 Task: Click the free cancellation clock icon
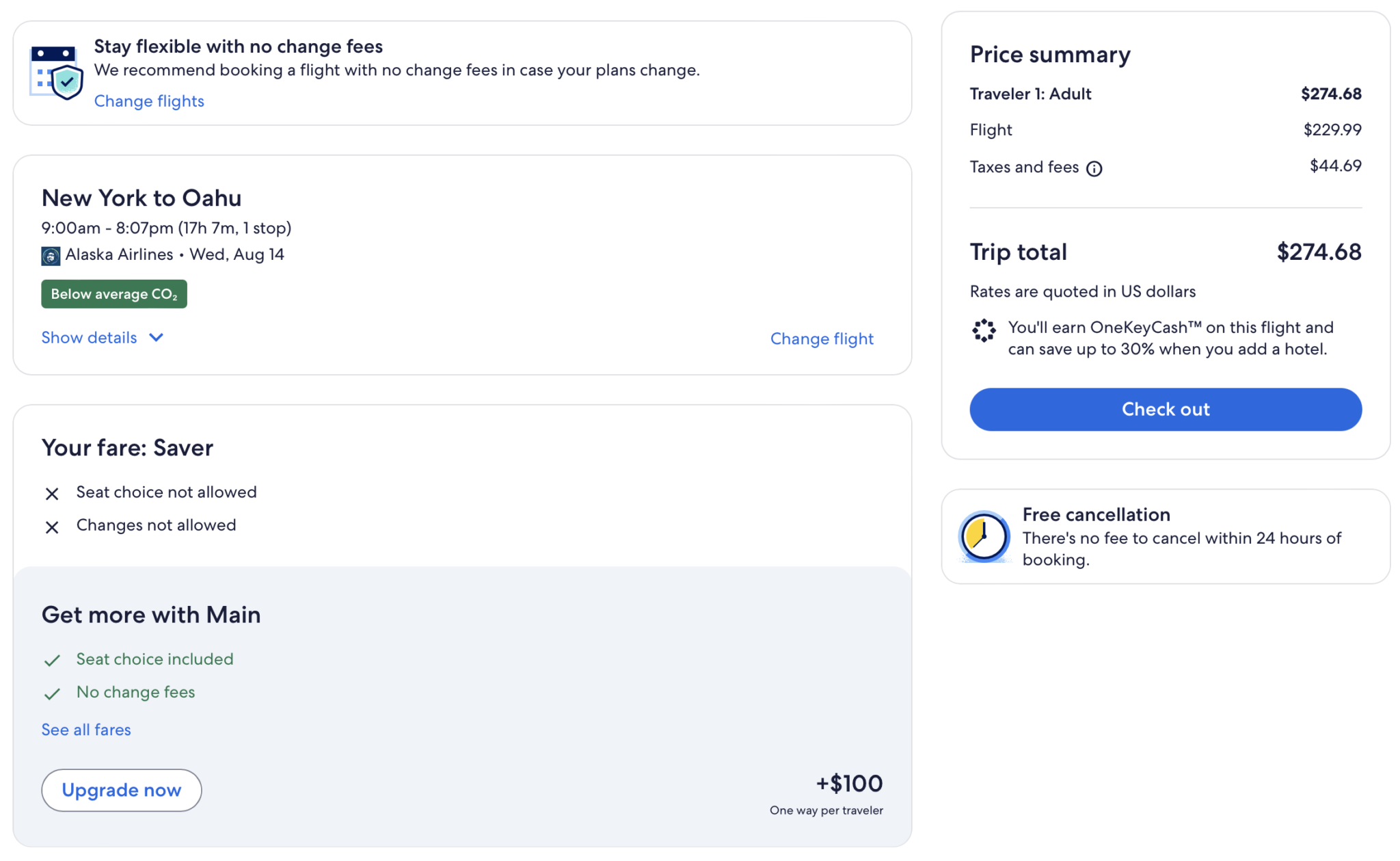(983, 538)
